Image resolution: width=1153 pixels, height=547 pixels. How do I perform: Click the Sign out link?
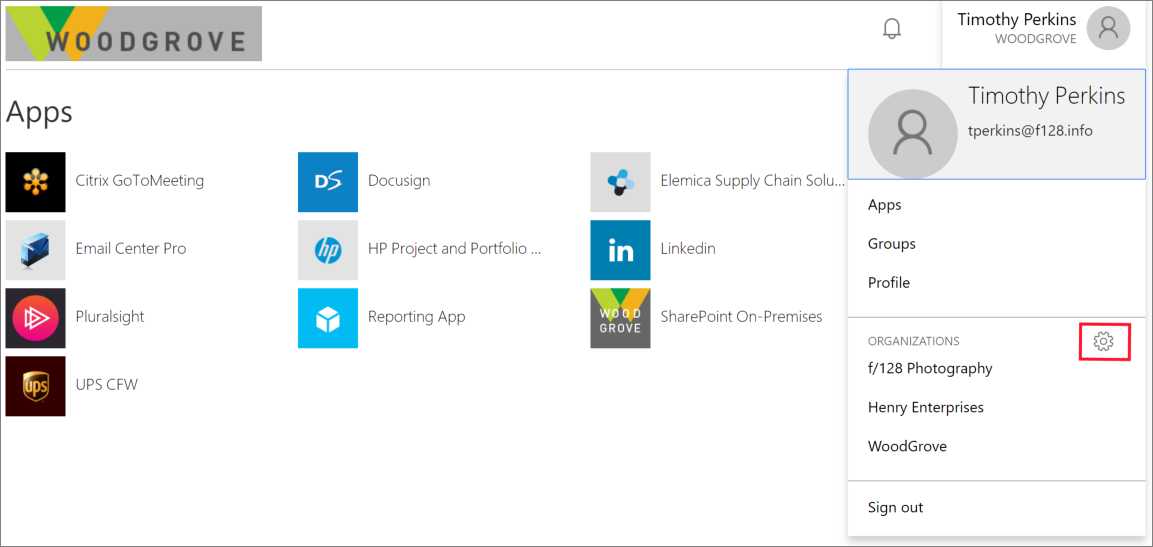pyautogui.click(x=896, y=507)
